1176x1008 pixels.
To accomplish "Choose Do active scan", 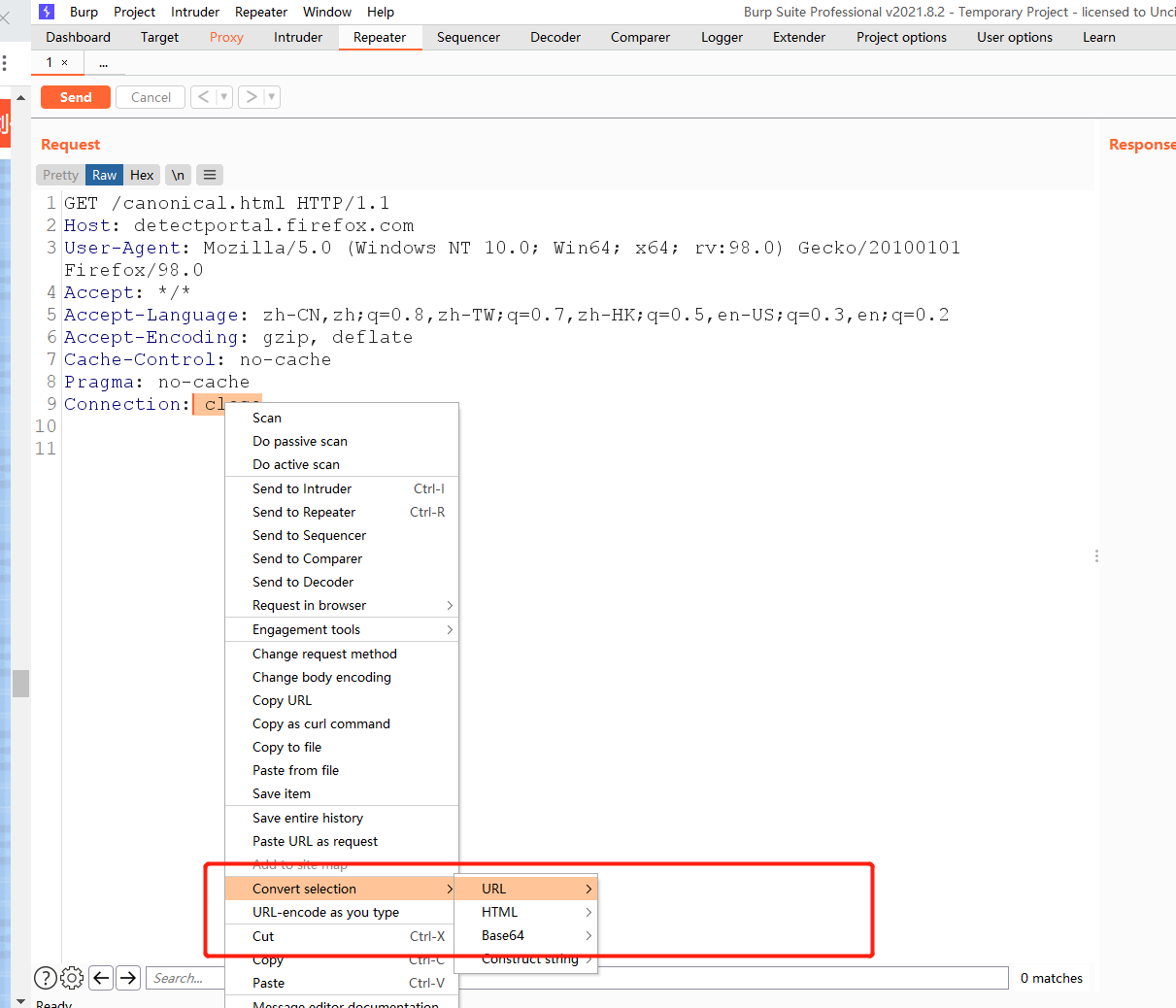I will click(342, 464).
